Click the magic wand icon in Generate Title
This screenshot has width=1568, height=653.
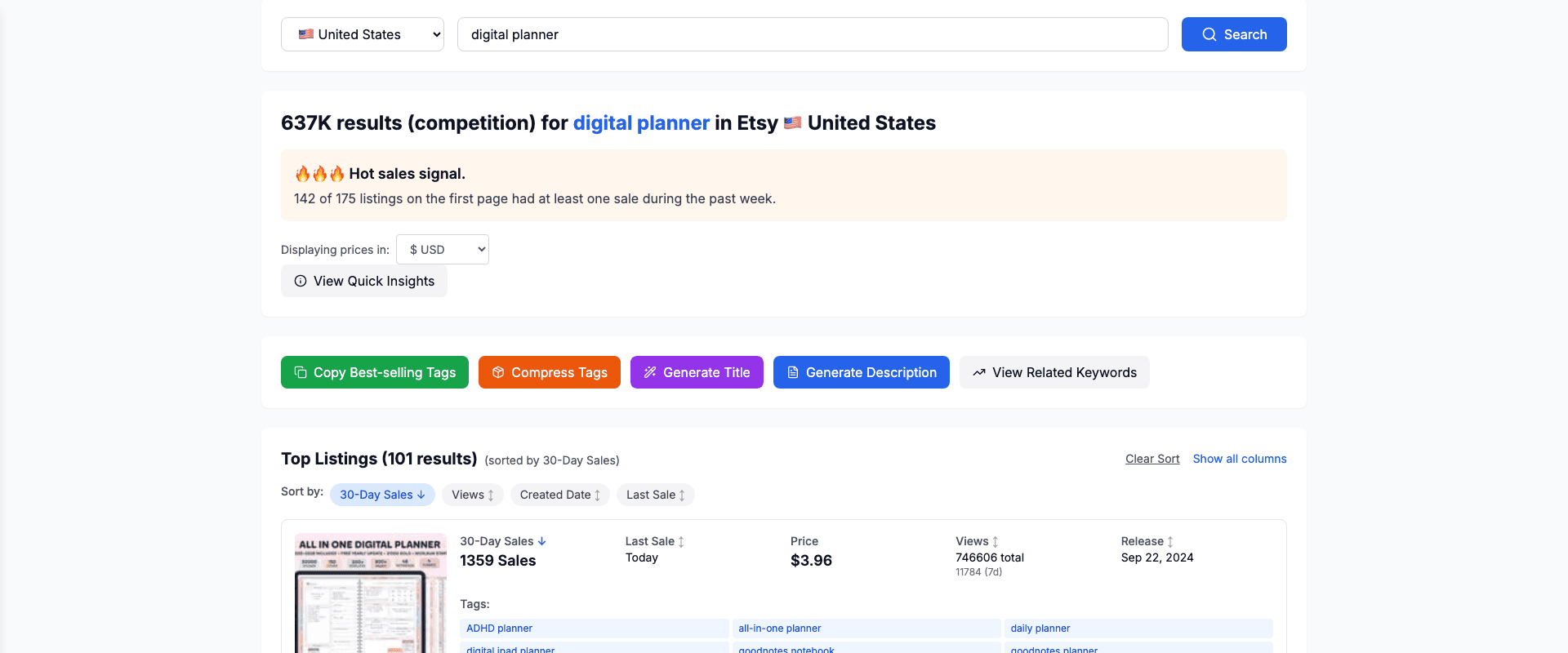(650, 372)
